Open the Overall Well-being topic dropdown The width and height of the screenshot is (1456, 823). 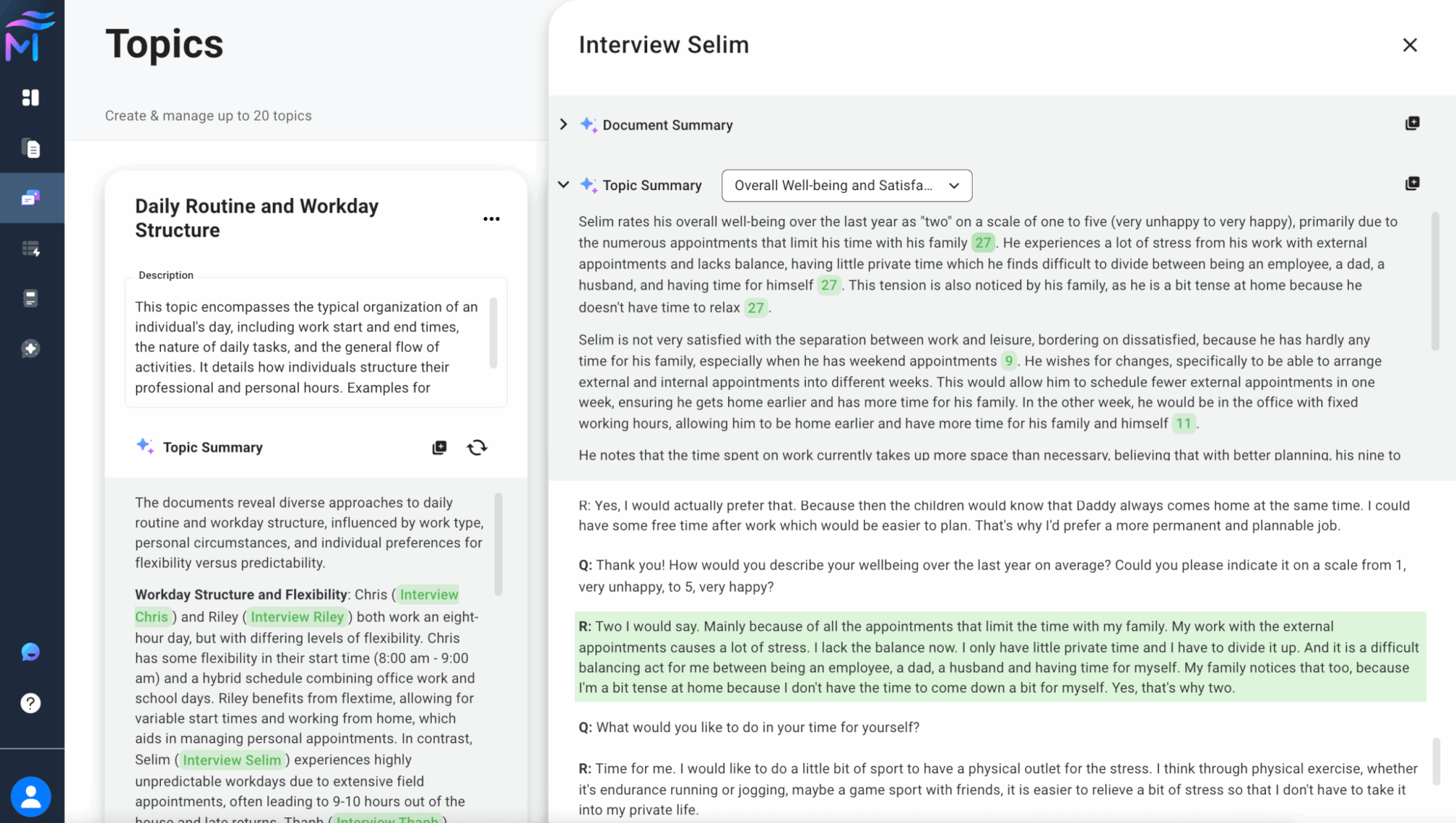[x=846, y=186]
